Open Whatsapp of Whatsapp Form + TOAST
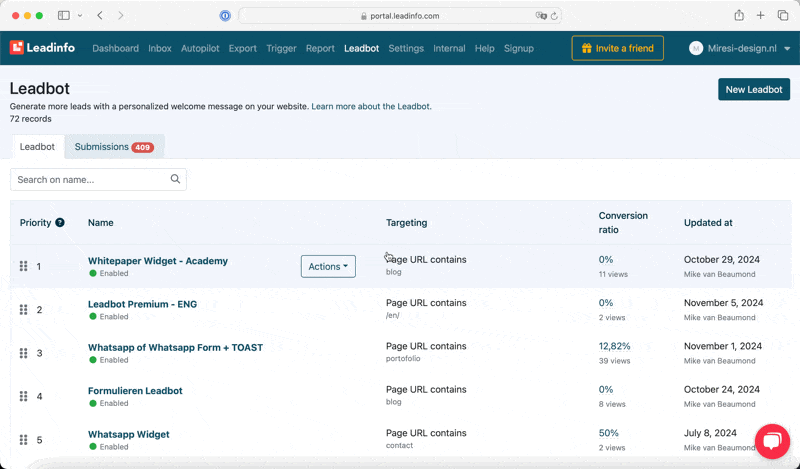Screen dimensions: 800x469 pos(176,348)
